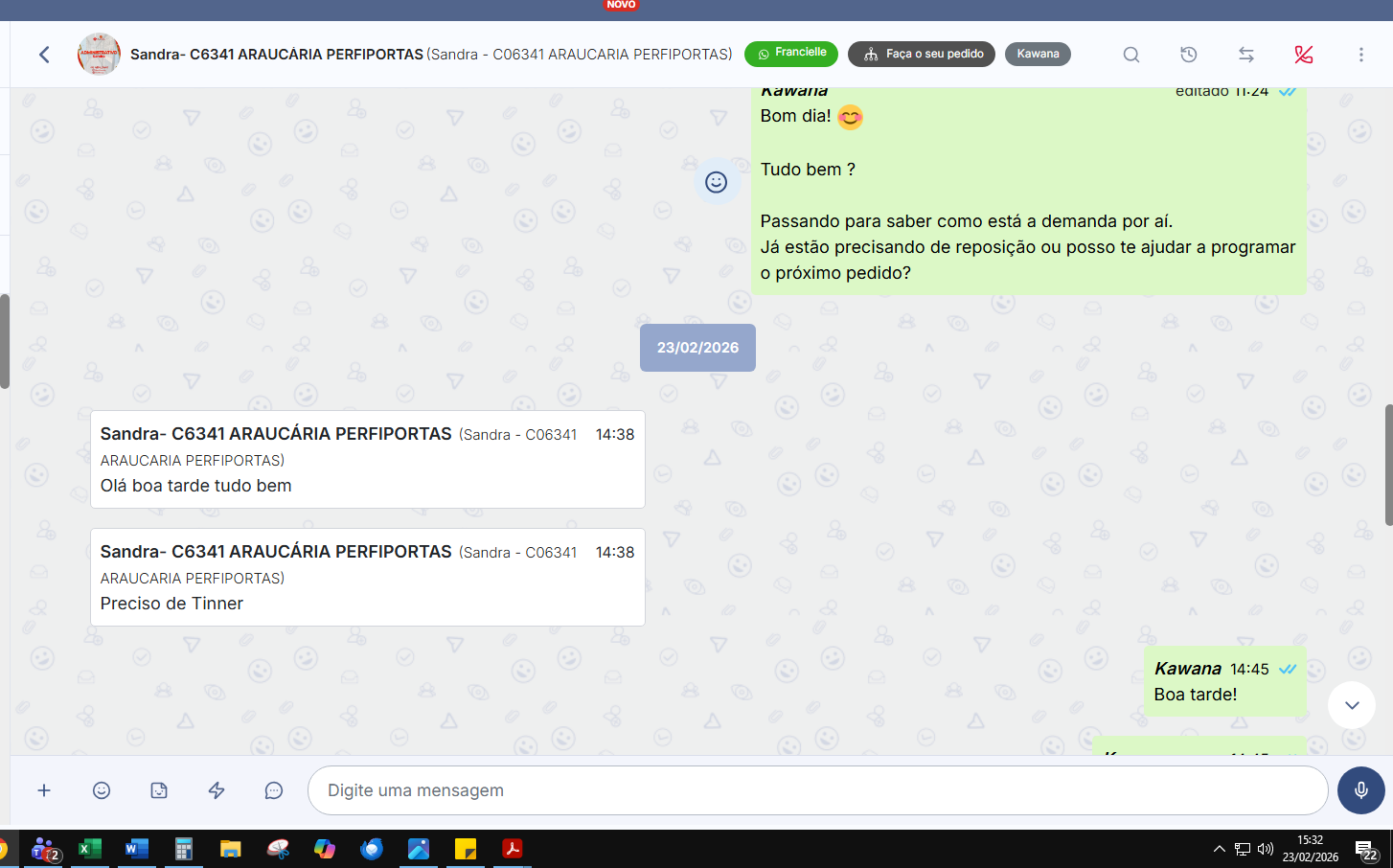1393x868 pixels.
Task: Record a voice message with microphone
Action: 1360,790
